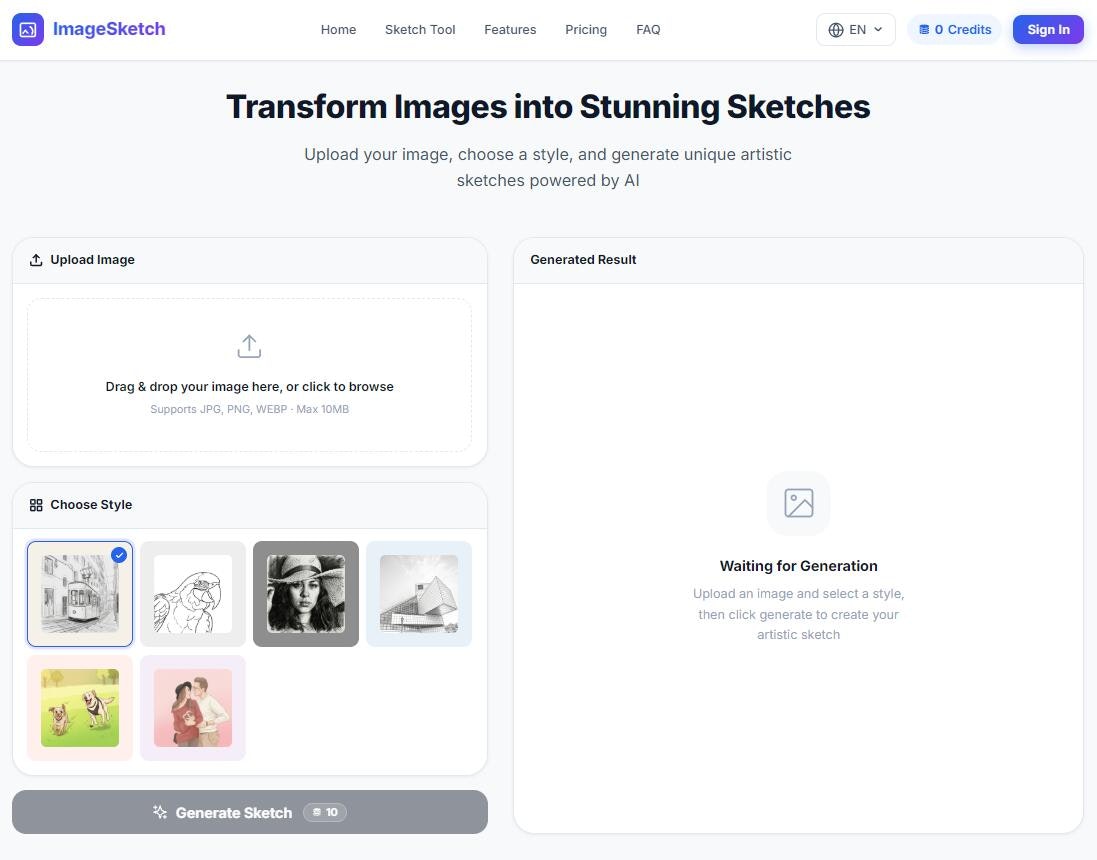The image size is (1097, 860).
Task: Open the Pricing page
Action: coord(585,29)
